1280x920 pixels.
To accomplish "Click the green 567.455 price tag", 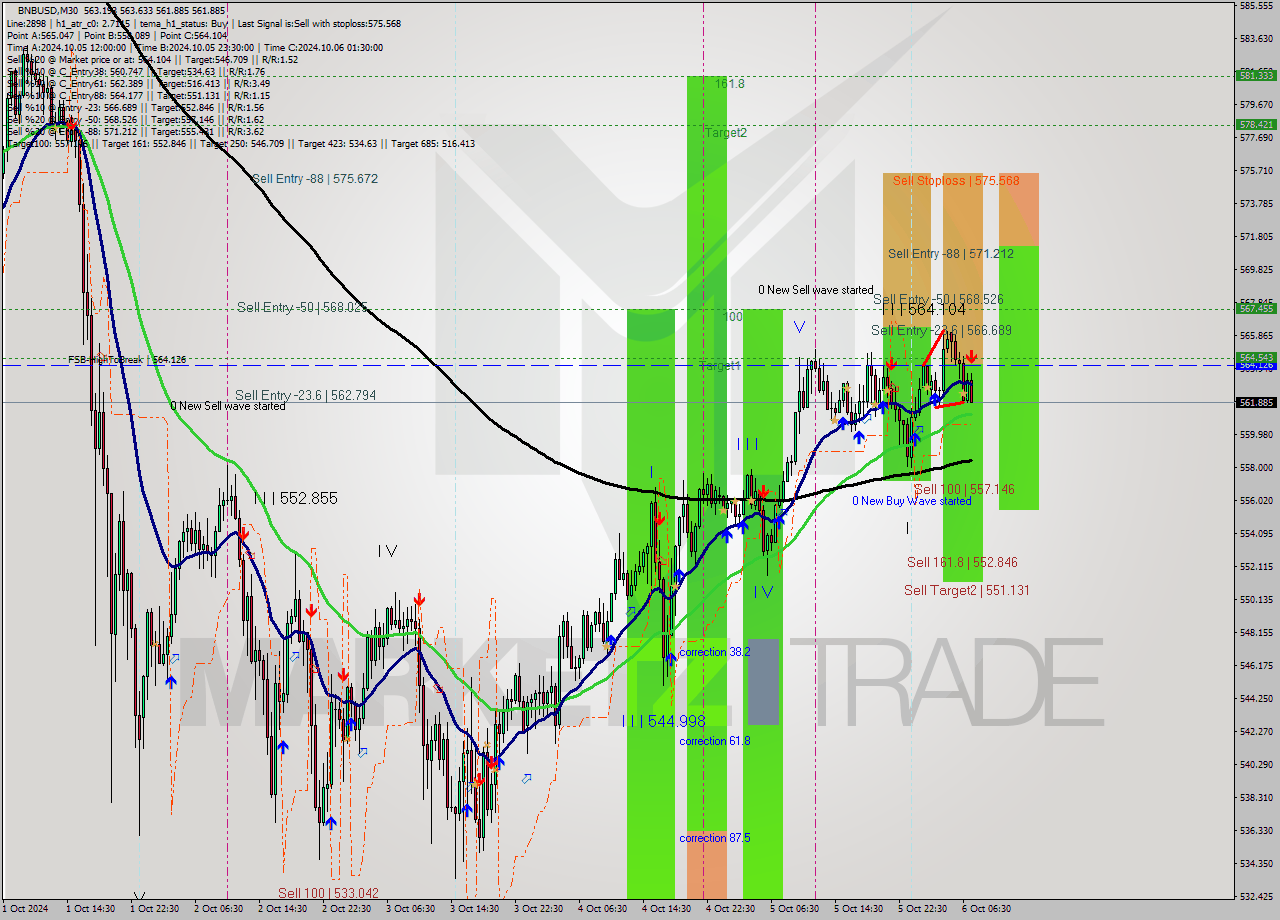I will 1256,308.
